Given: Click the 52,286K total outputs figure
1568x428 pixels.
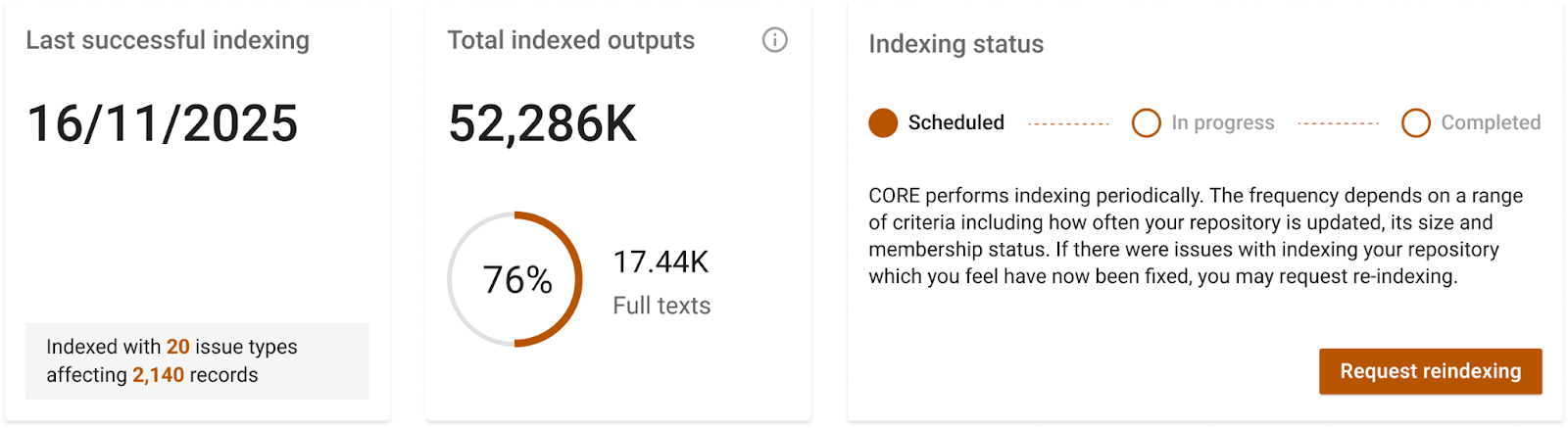Looking at the screenshot, I should [542, 124].
